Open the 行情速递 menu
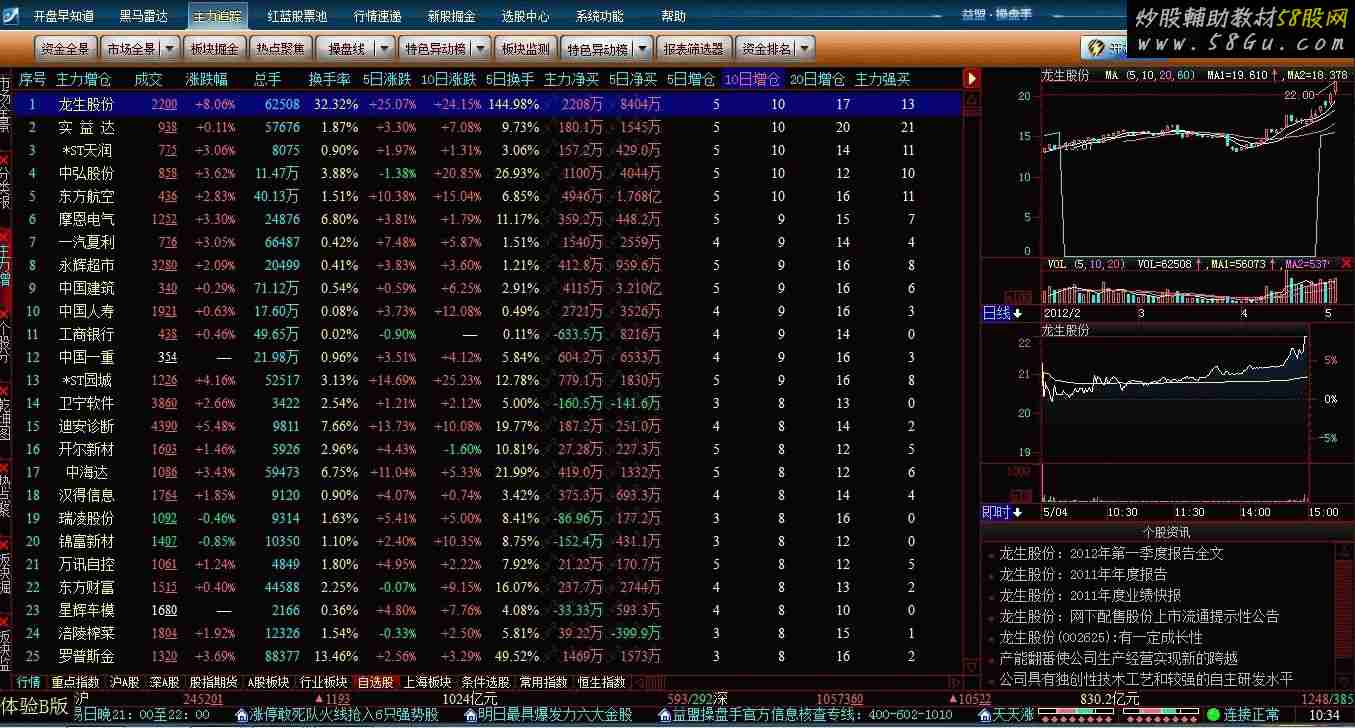The width and height of the screenshot is (1355, 728). (x=377, y=17)
